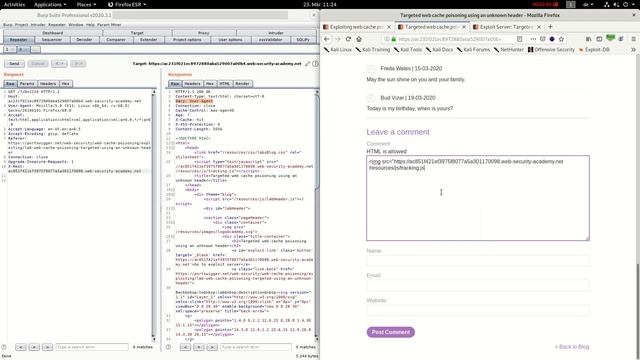This screenshot has height=360, width=640.
Task: Open Exploit-DB bookmark
Action: [594, 49]
